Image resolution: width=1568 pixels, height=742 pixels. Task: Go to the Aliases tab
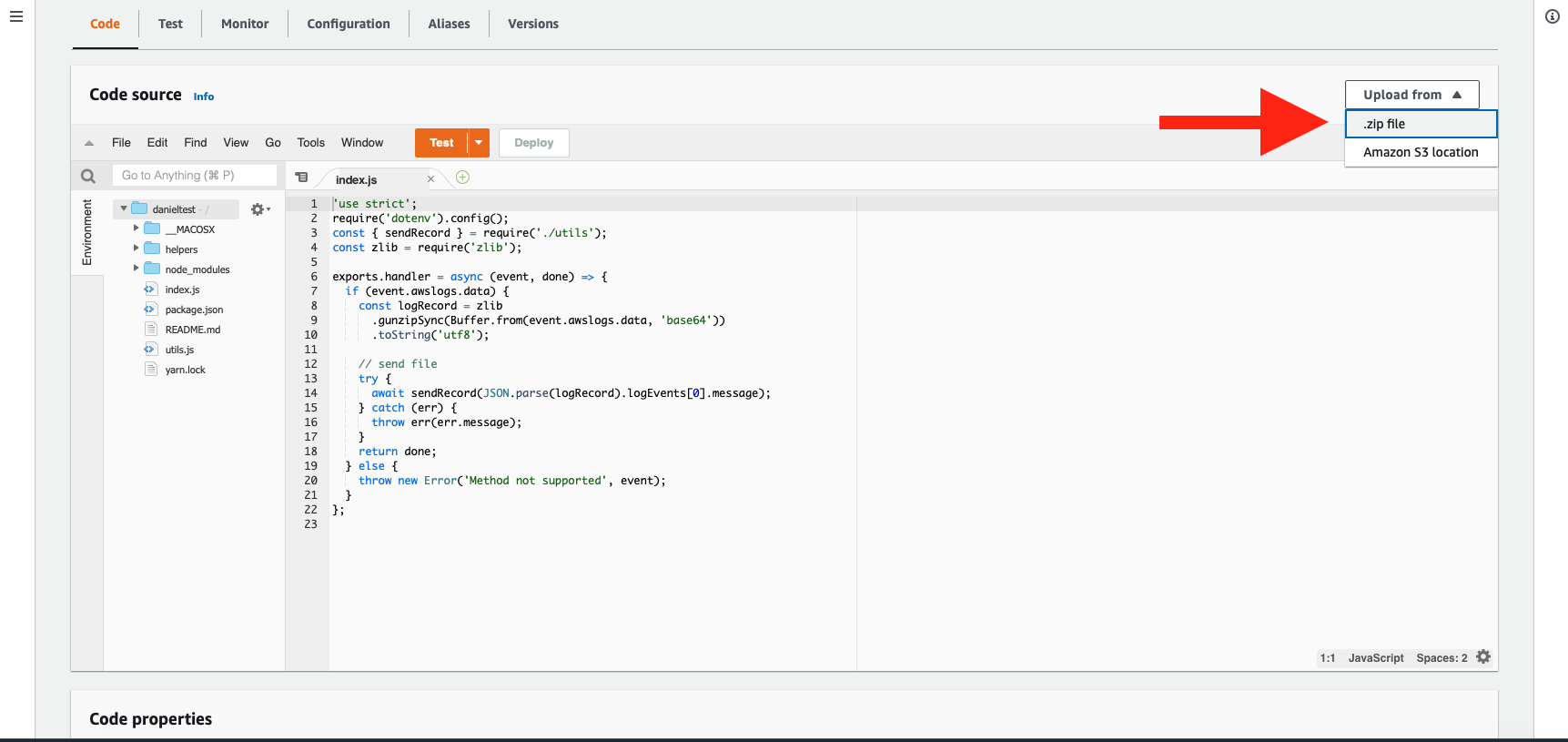pyautogui.click(x=450, y=24)
